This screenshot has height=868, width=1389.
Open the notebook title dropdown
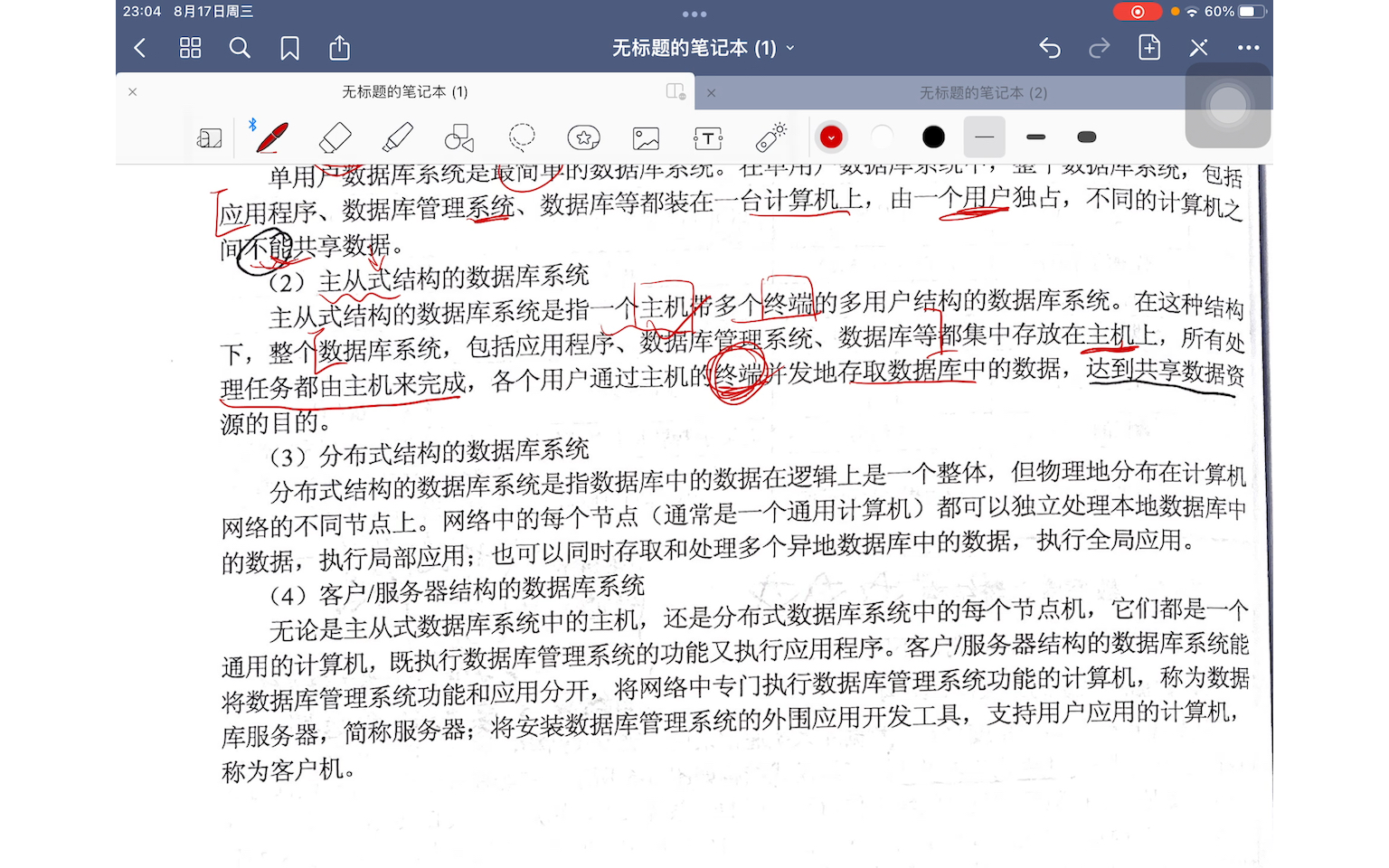704,48
